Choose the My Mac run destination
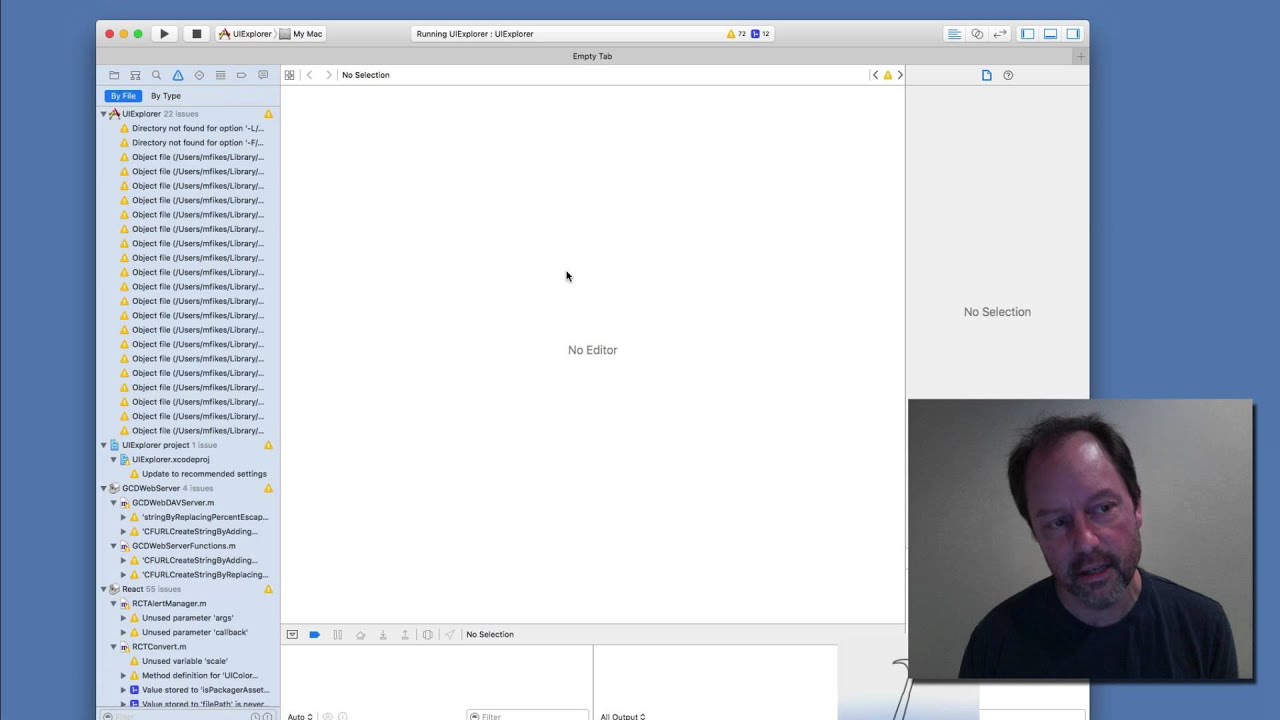Screen dimensions: 1280x720 301,34
